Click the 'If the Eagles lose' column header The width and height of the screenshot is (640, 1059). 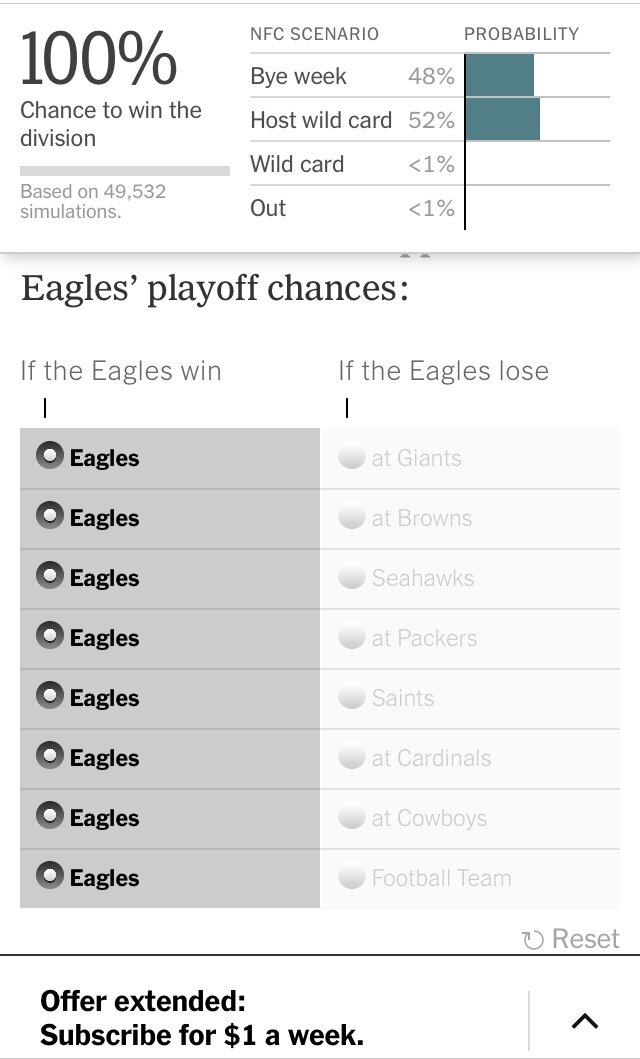(x=443, y=371)
